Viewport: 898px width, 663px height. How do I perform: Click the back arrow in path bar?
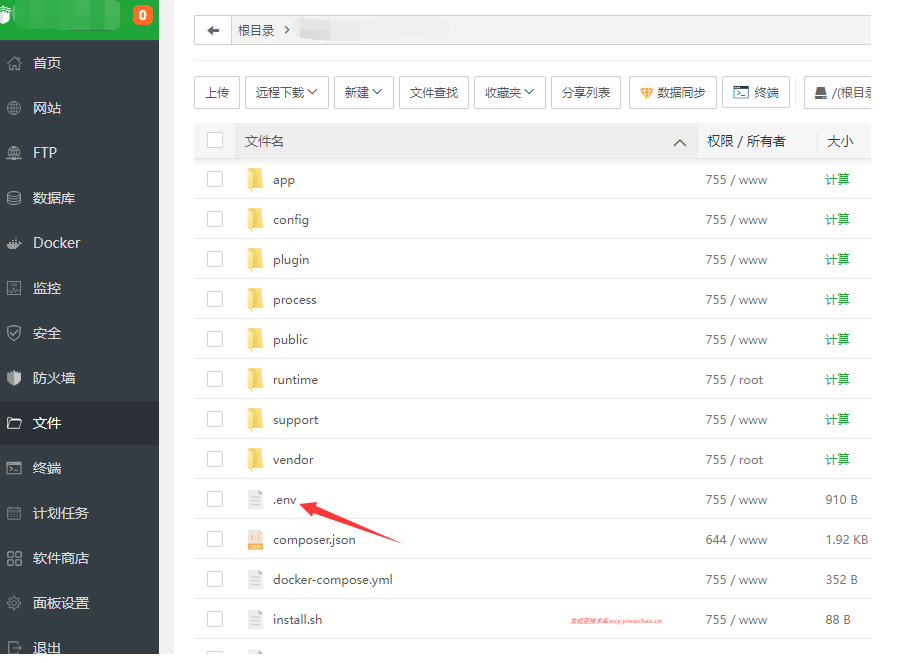[x=213, y=31]
